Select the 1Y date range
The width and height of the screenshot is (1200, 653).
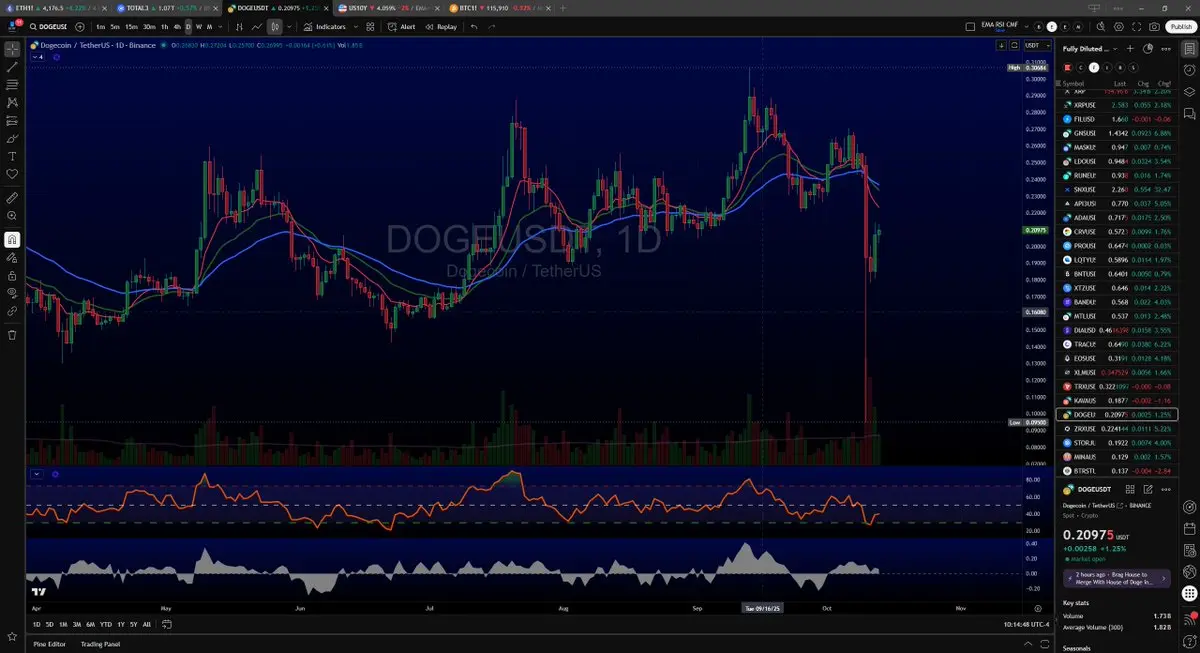(121, 624)
